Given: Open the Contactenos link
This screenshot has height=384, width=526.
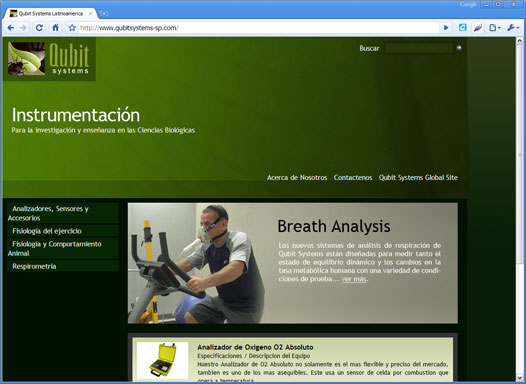Looking at the screenshot, I should click(x=353, y=177).
